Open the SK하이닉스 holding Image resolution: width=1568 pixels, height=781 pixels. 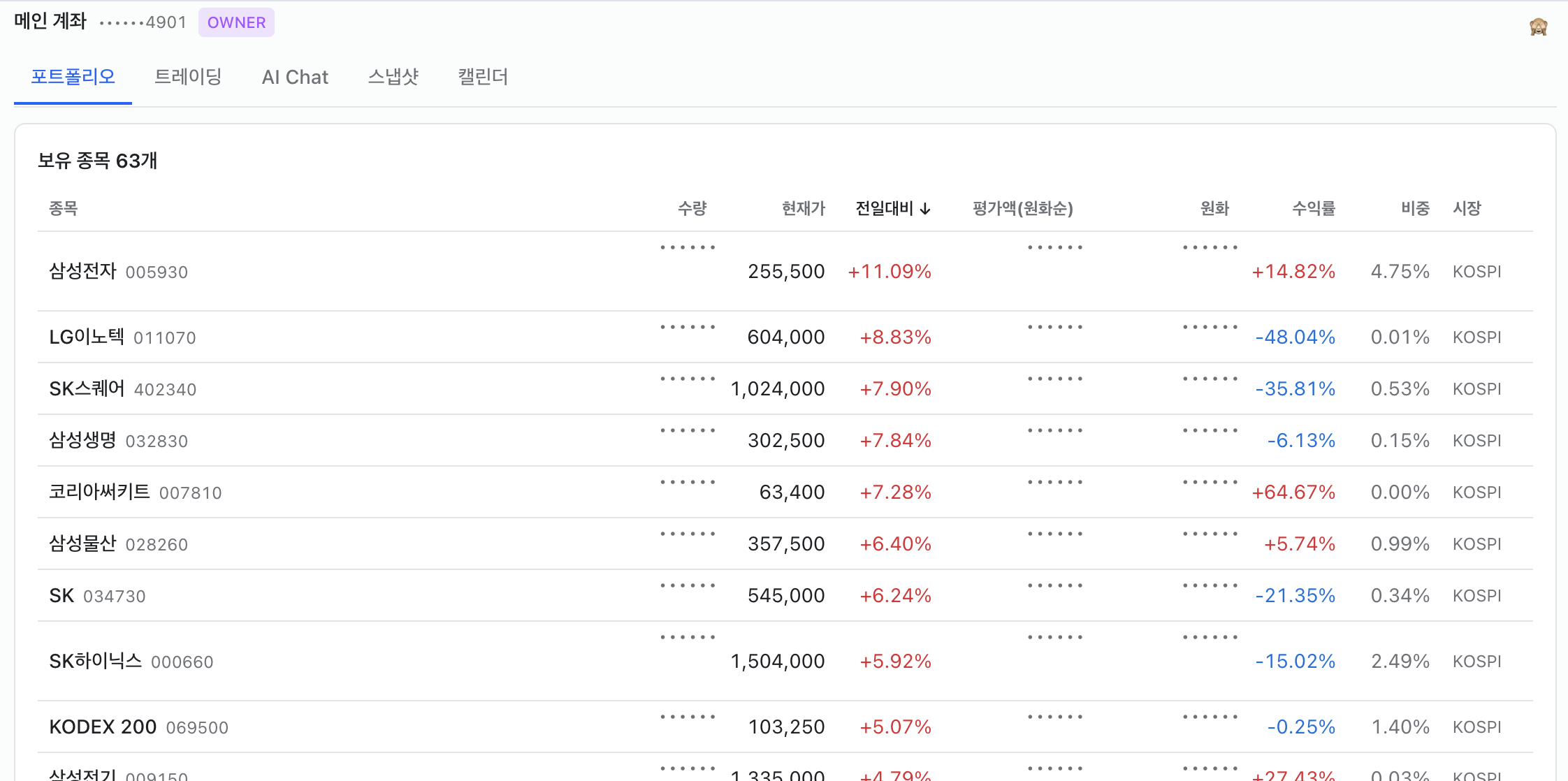point(785,661)
